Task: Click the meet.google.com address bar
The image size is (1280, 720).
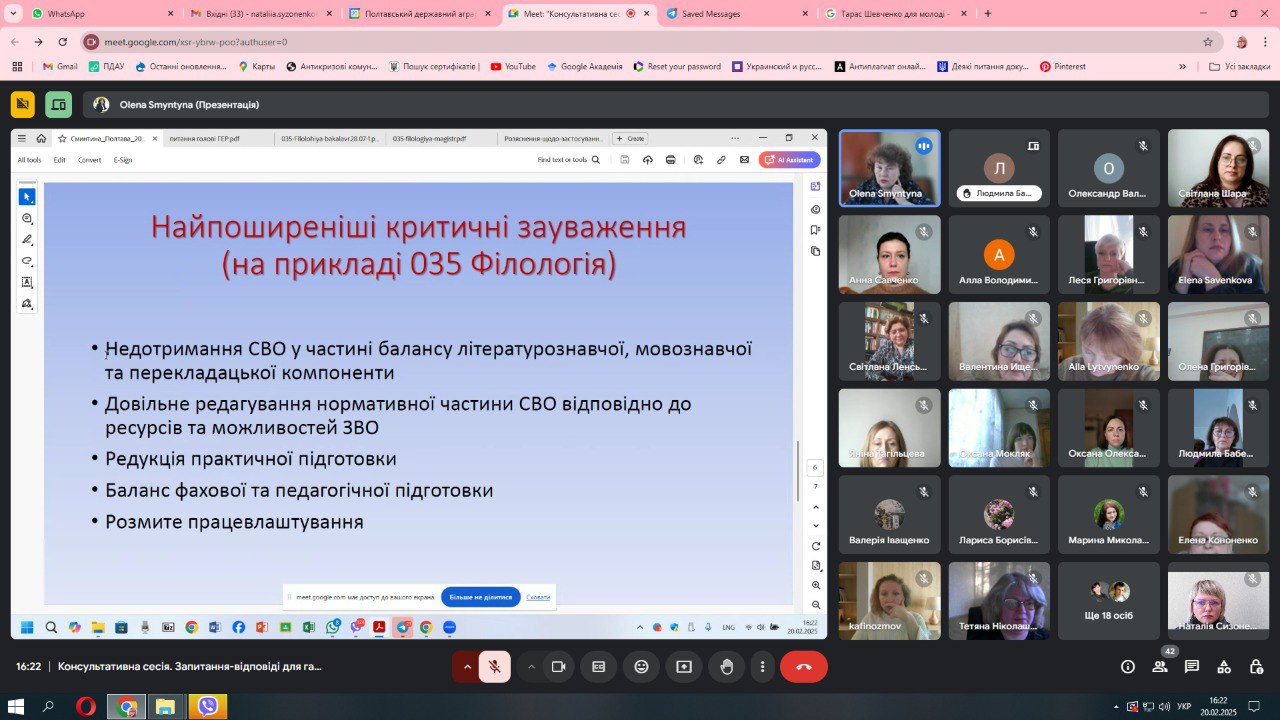Action: (640, 42)
